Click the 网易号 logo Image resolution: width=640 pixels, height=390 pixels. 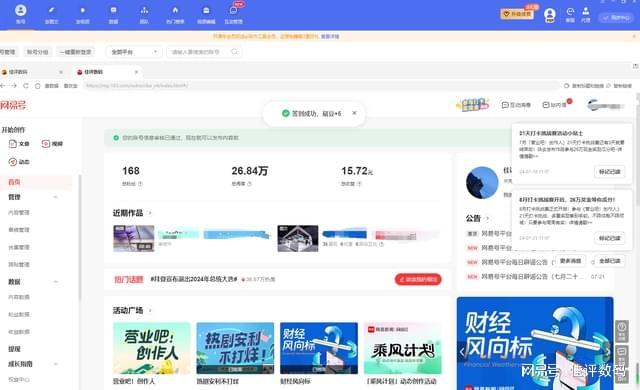(13, 105)
